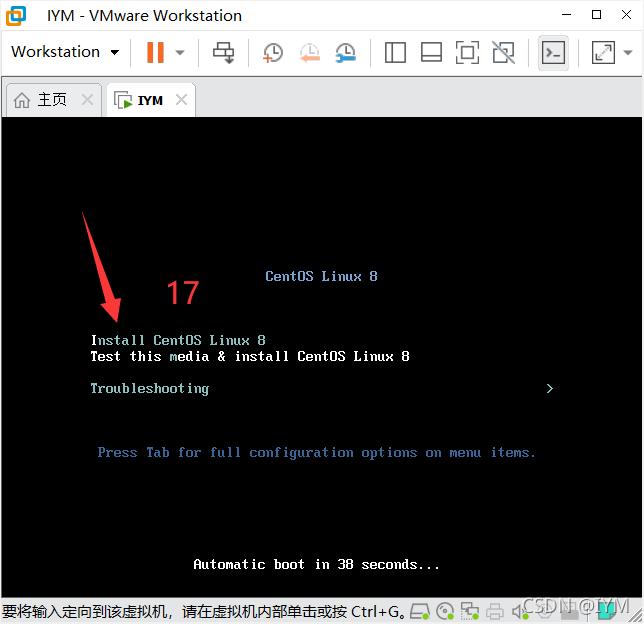Enter full screen mode
The width and height of the screenshot is (644, 624).
click(x=467, y=53)
